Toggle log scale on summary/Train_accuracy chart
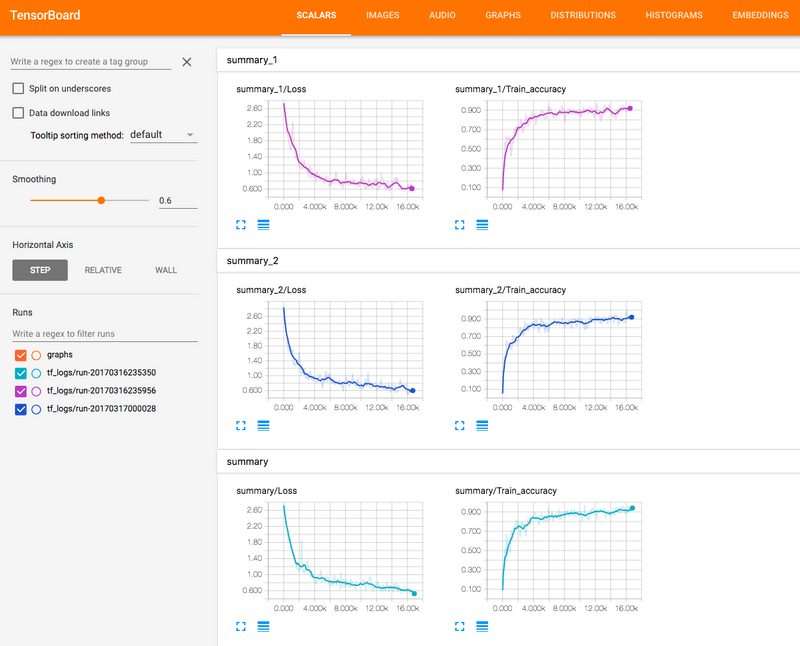Viewport: 800px width, 646px height. (482, 626)
